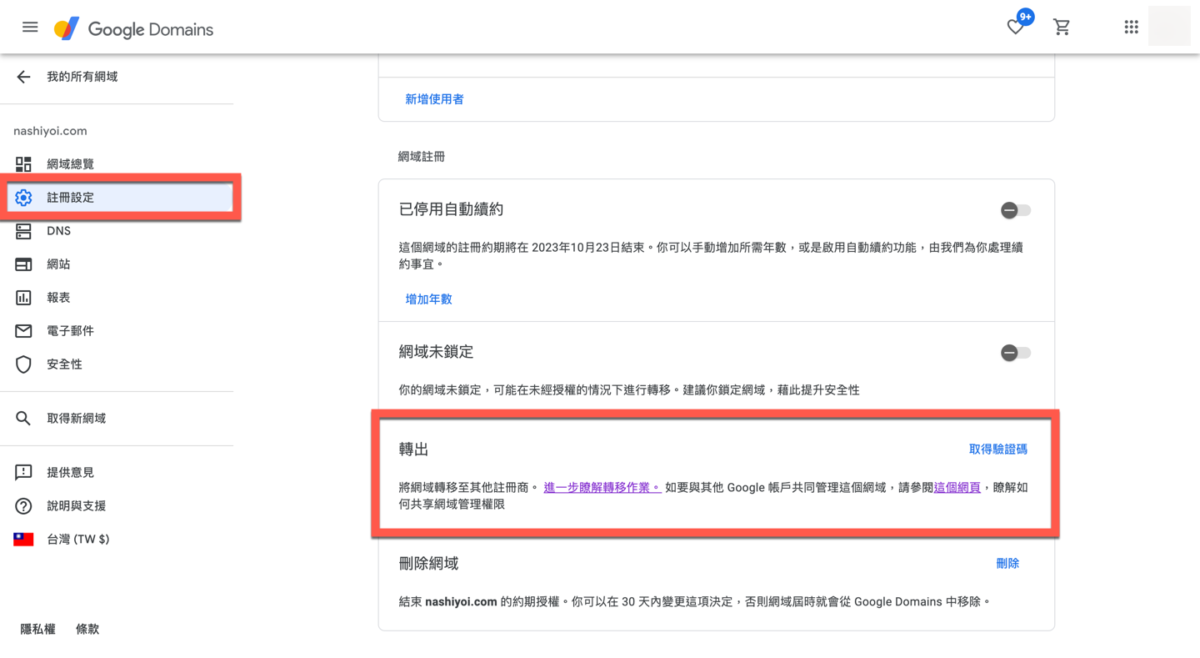This screenshot has height=658, width=1200.
Task: Click the Google Domains logo
Action: click(134, 29)
